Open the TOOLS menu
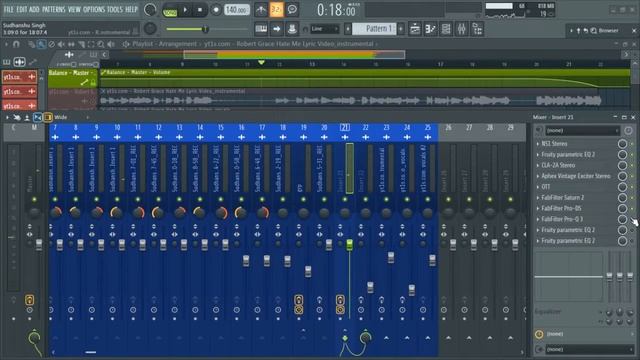The image size is (640, 360). 115,9
